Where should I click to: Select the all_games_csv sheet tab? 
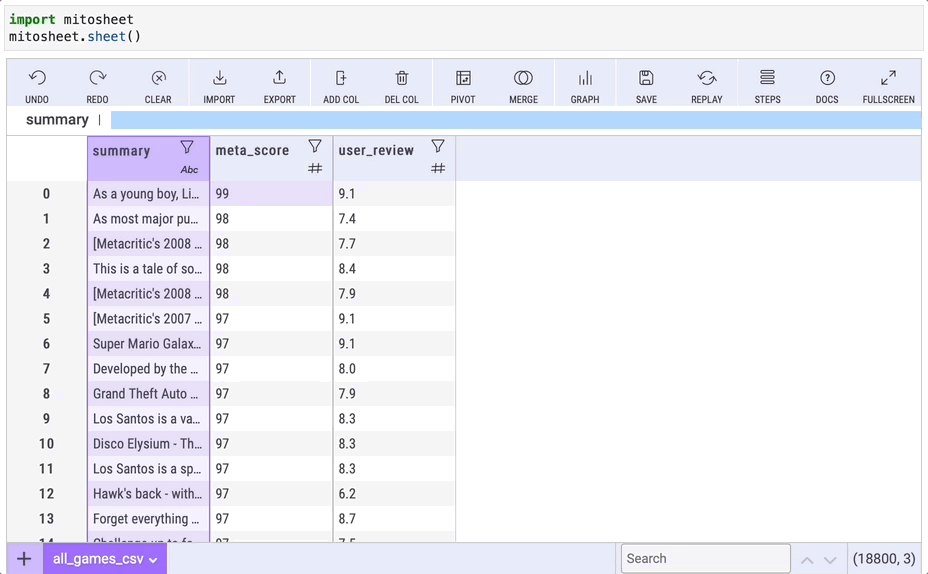coord(98,560)
